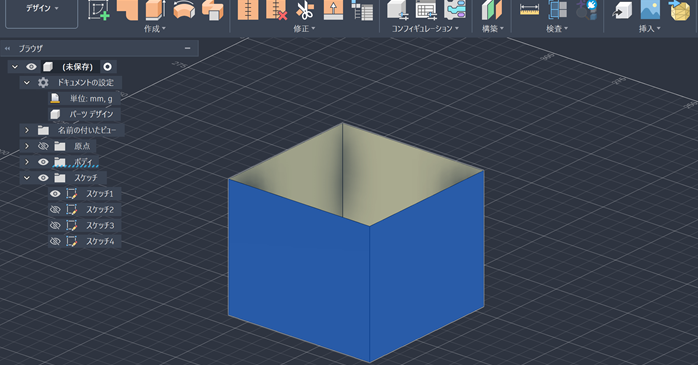Collapse the unsaved root component node
Image resolution: width=698 pixels, height=365 pixels.
15,67
